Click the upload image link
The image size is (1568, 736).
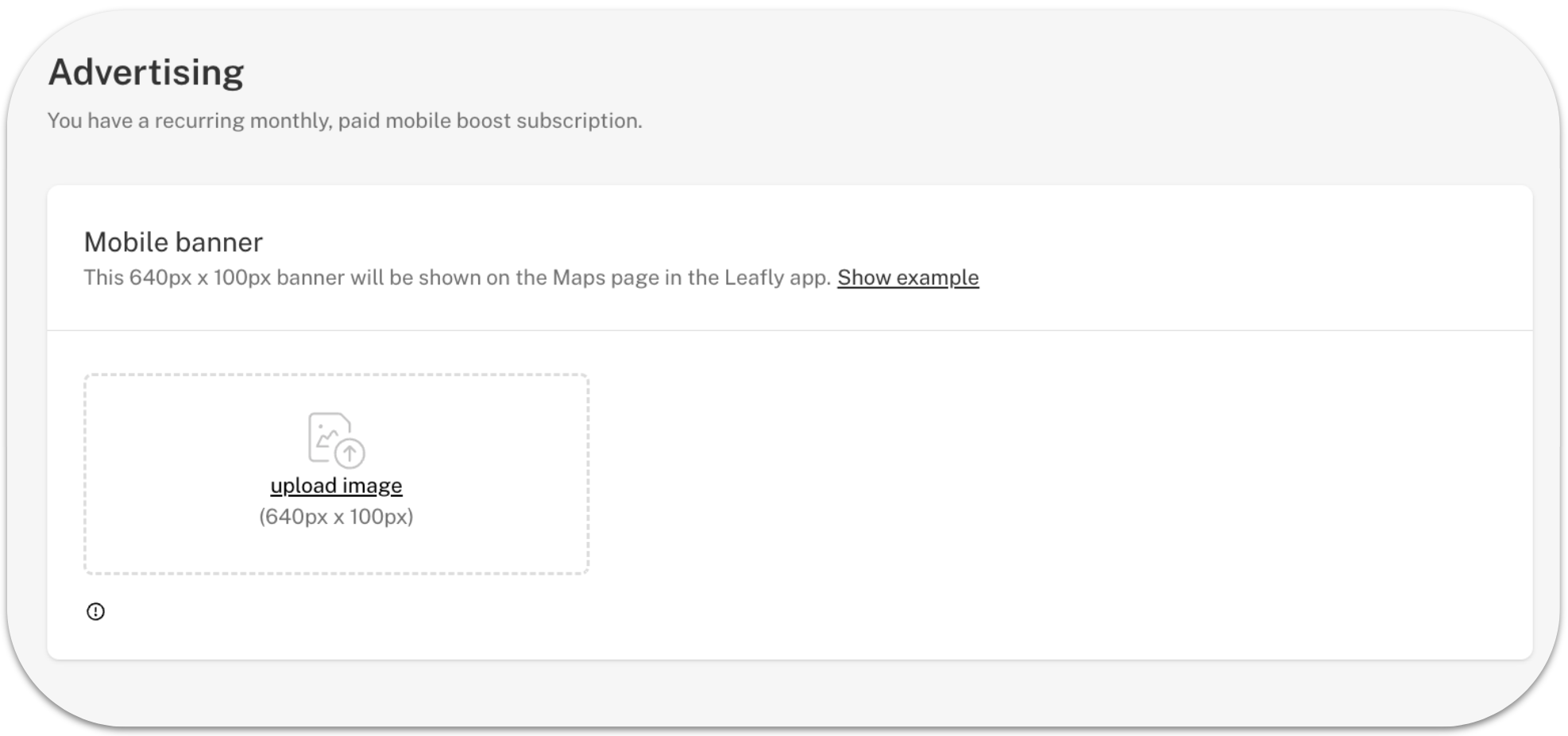click(336, 486)
